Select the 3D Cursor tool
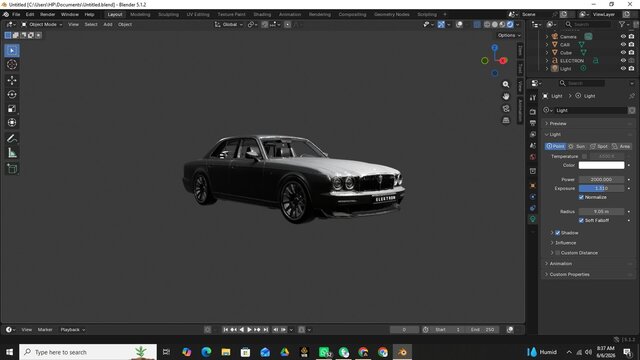The image size is (640, 360). coord(12,64)
